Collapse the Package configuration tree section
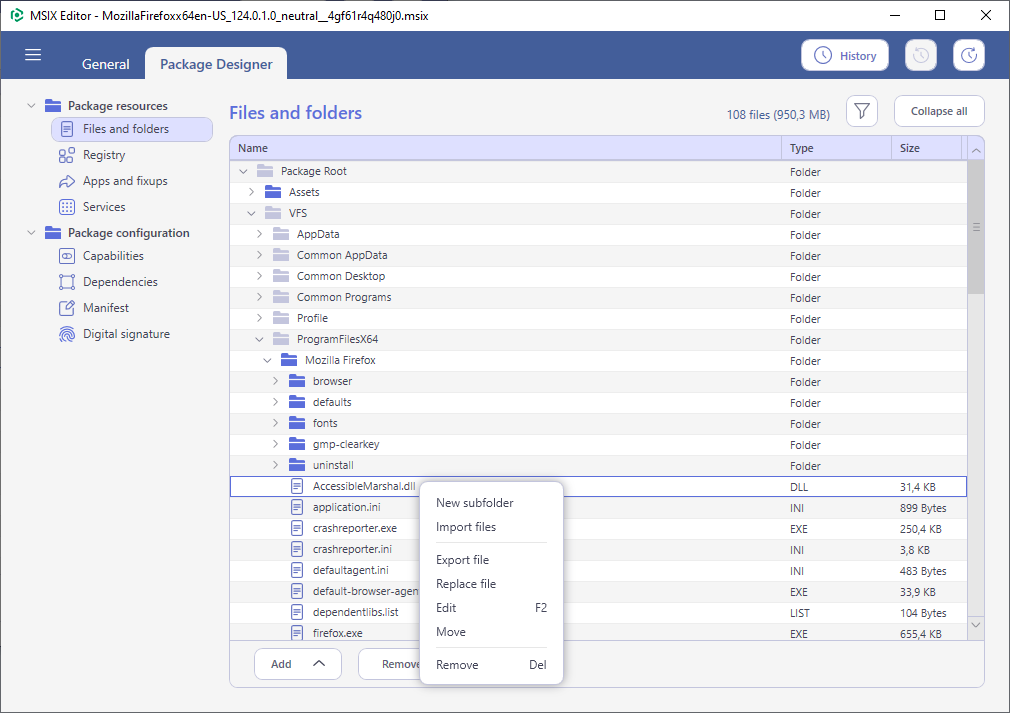Image resolution: width=1010 pixels, height=713 pixels. coord(31,233)
